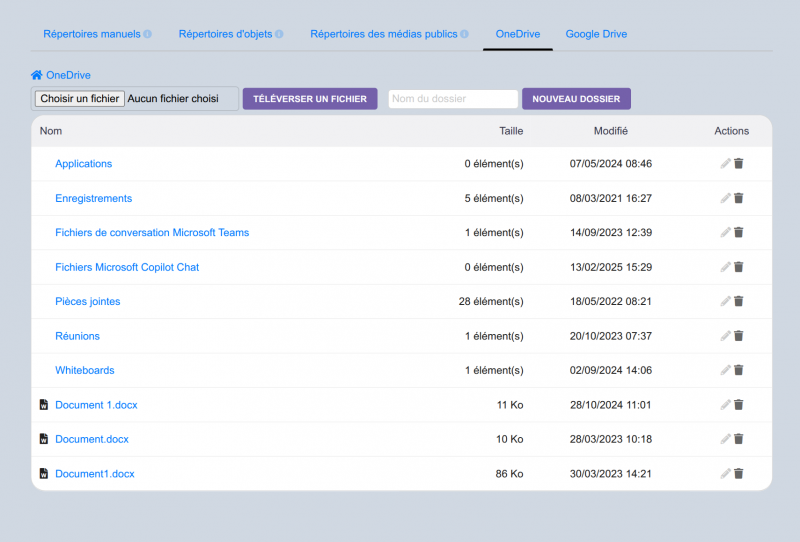Trash the Fichiers de conversation Microsoft Teams folder
The image size is (800, 542).
738,232
